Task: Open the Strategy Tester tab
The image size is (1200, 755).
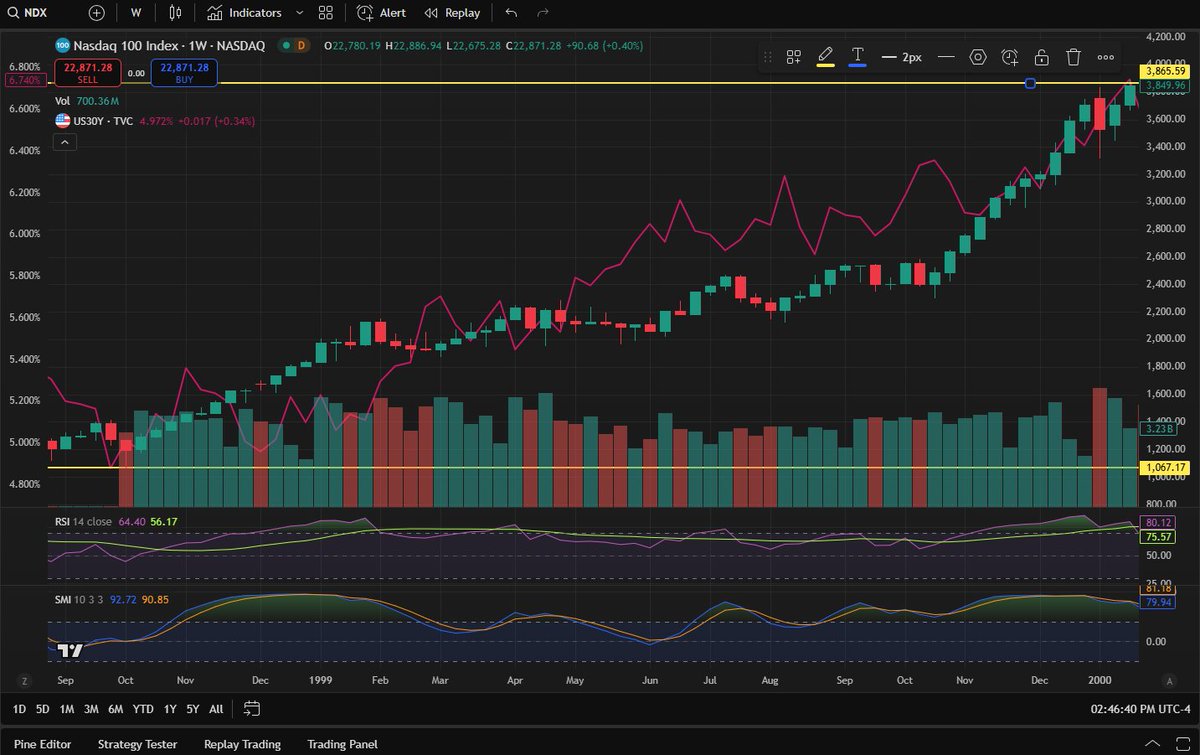Action: pos(137,744)
